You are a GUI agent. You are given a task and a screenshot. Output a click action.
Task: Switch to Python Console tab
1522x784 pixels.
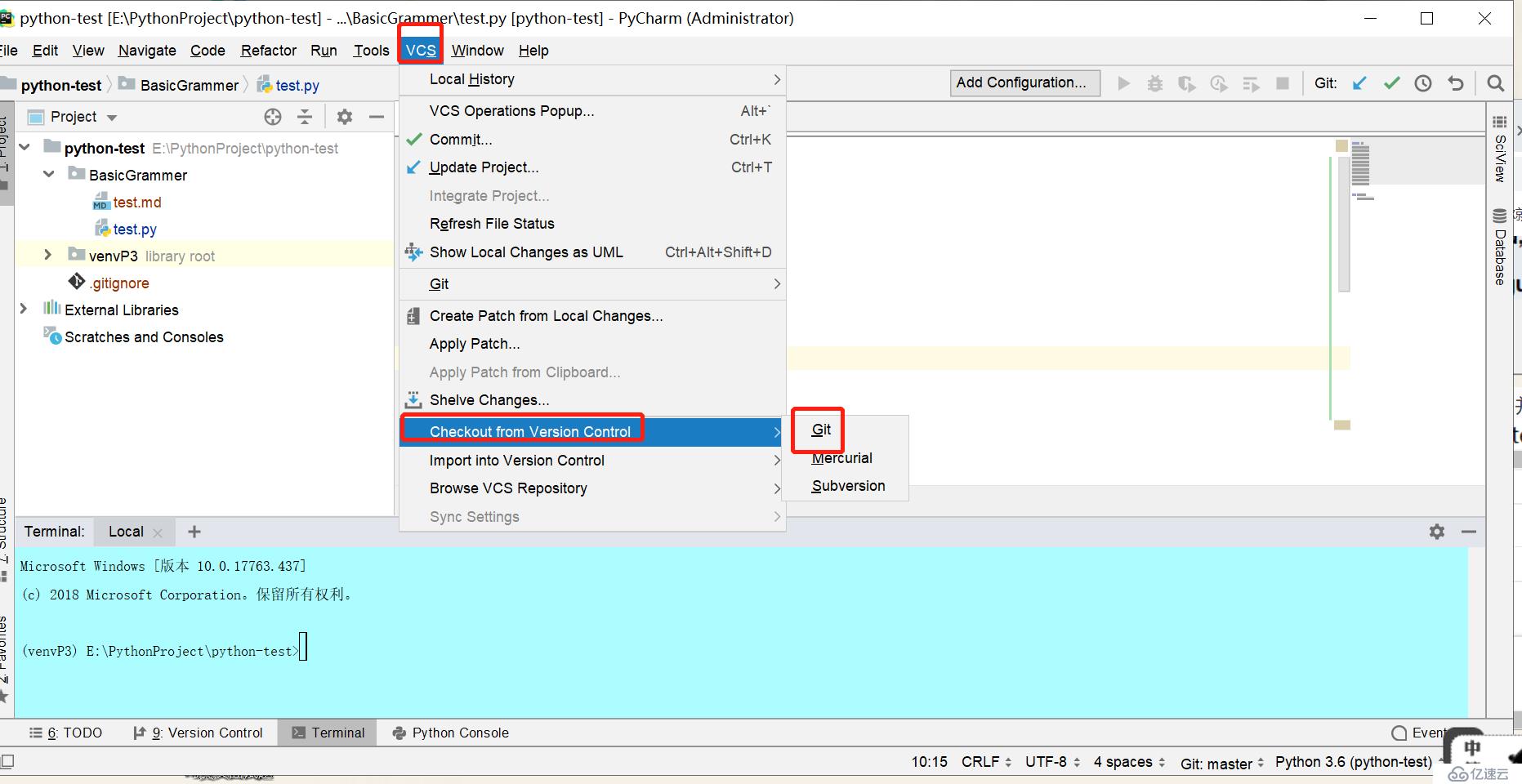tap(451, 733)
